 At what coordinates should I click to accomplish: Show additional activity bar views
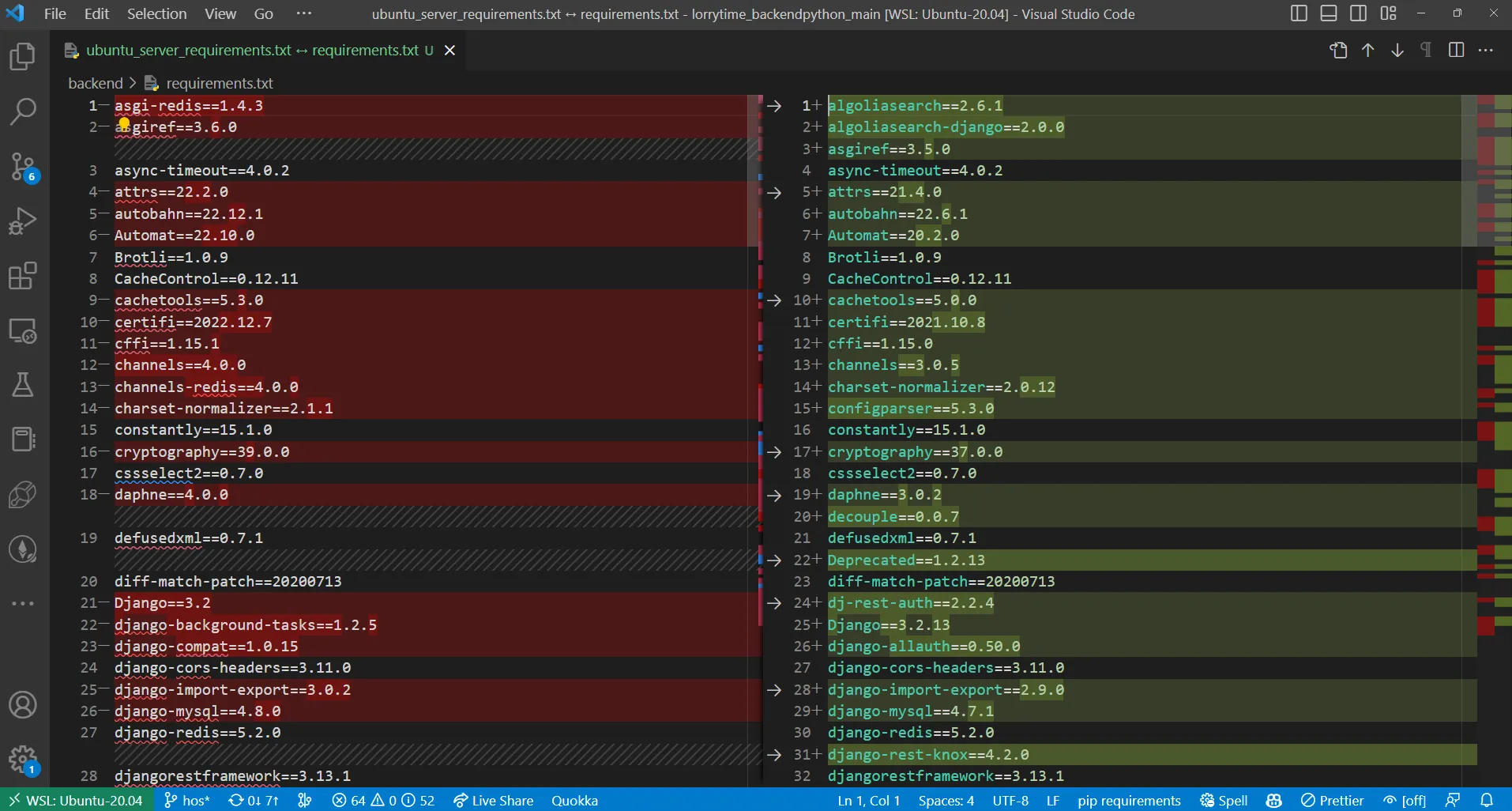pyautogui.click(x=23, y=604)
